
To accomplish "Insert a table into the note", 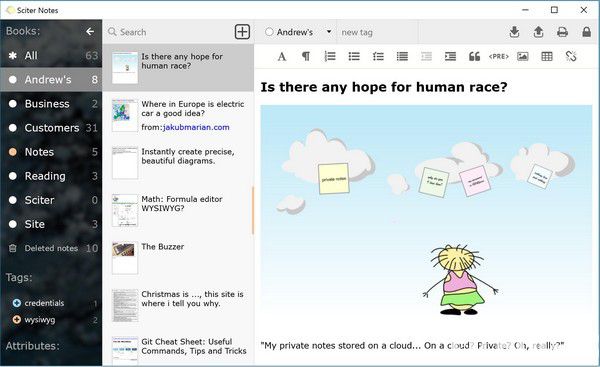I will [547, 57].
